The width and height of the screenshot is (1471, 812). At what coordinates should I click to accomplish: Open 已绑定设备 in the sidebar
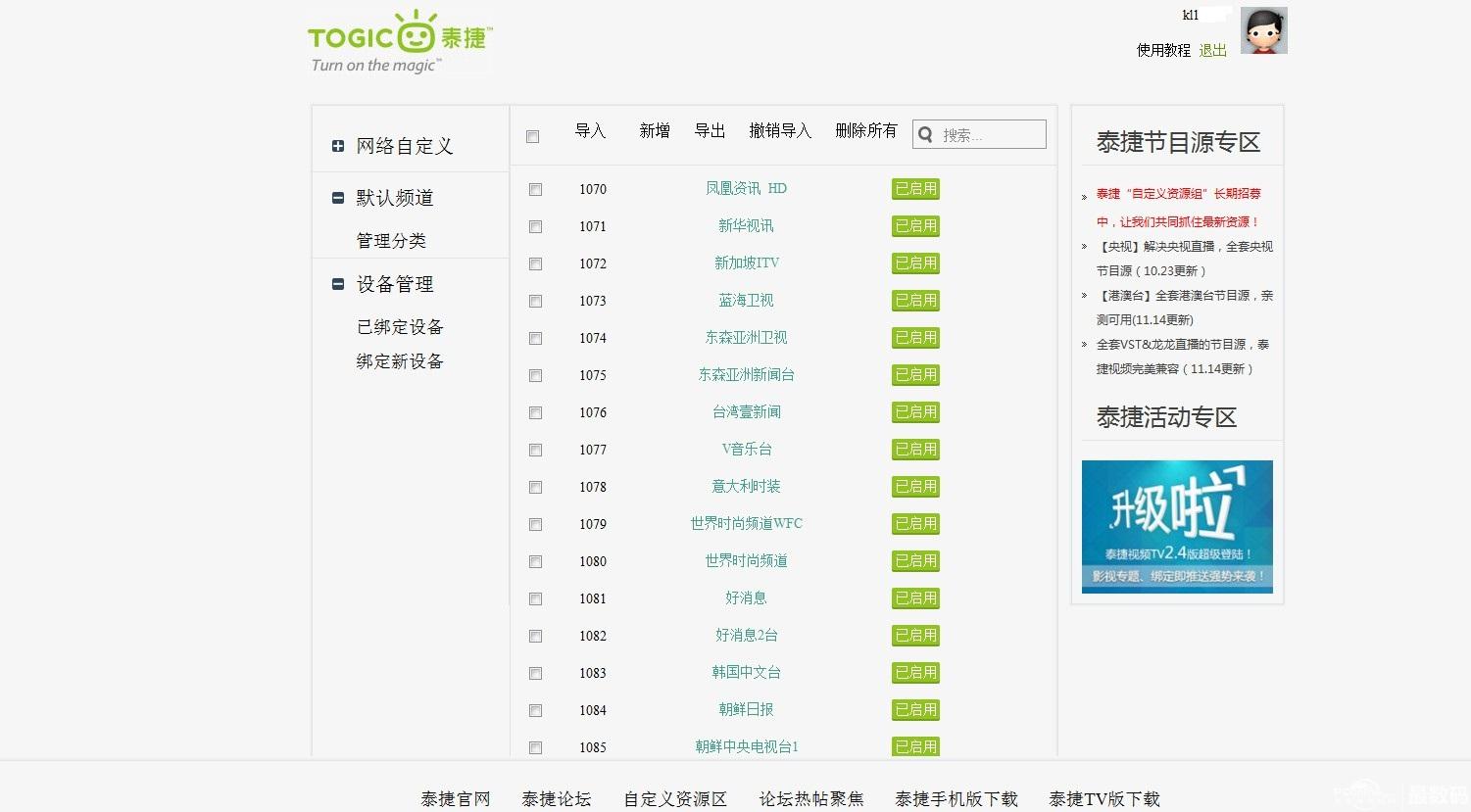pyautogui.click(x=400, y=327)
